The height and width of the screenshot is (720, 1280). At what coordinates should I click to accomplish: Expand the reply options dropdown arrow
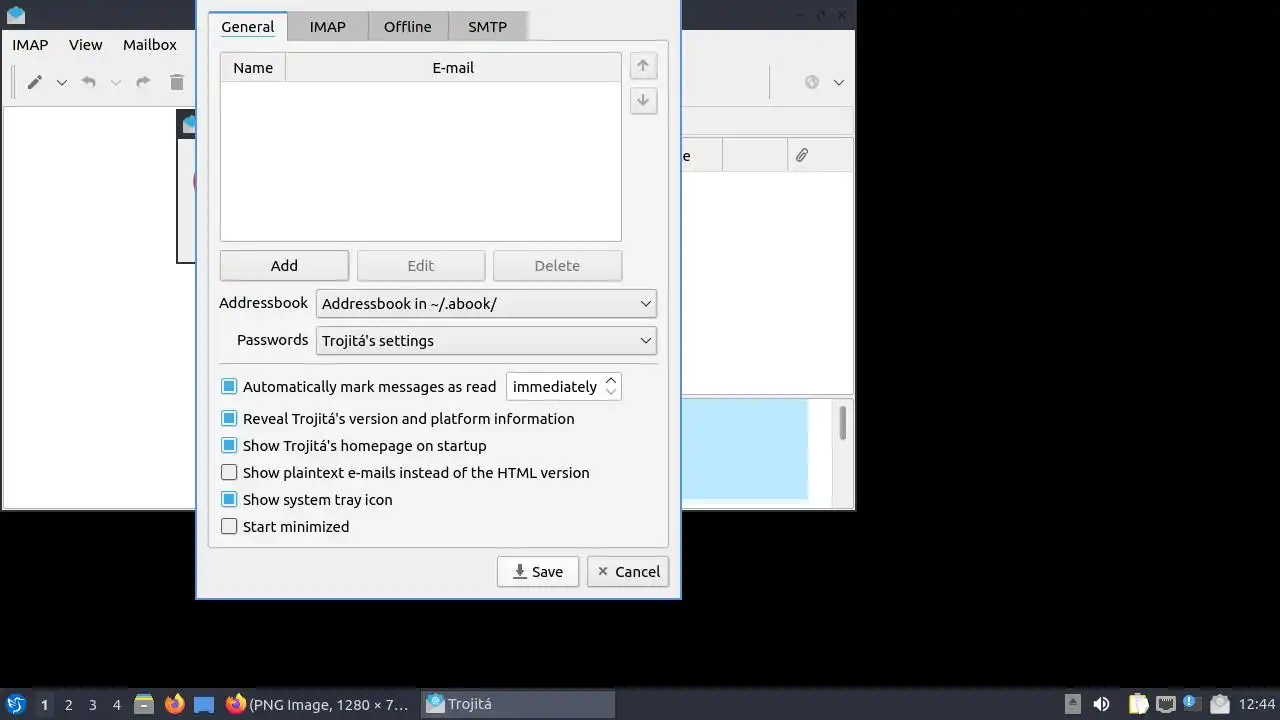click(115, 83)
